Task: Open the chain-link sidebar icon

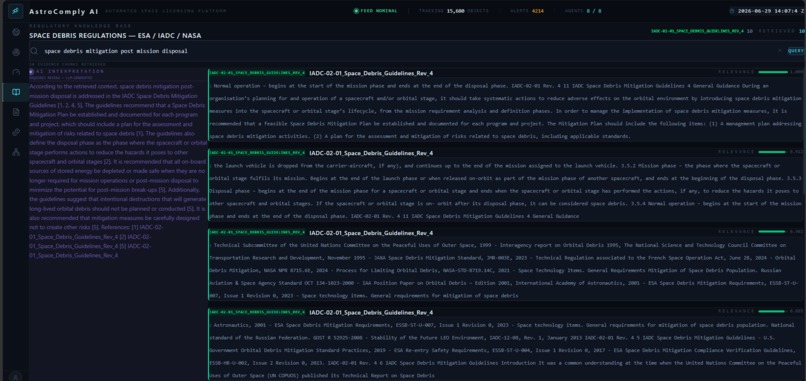Action: pyautogui.click(x=16, y=132)
